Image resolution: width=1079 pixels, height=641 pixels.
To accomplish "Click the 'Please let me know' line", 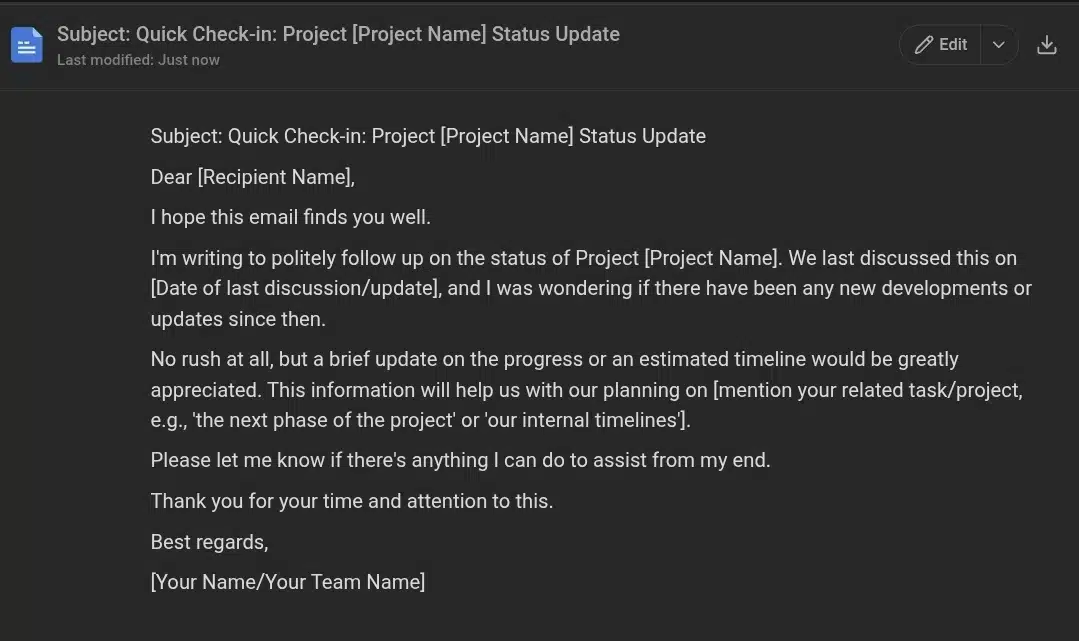I will pyautogui.click(x=460, y=460).
